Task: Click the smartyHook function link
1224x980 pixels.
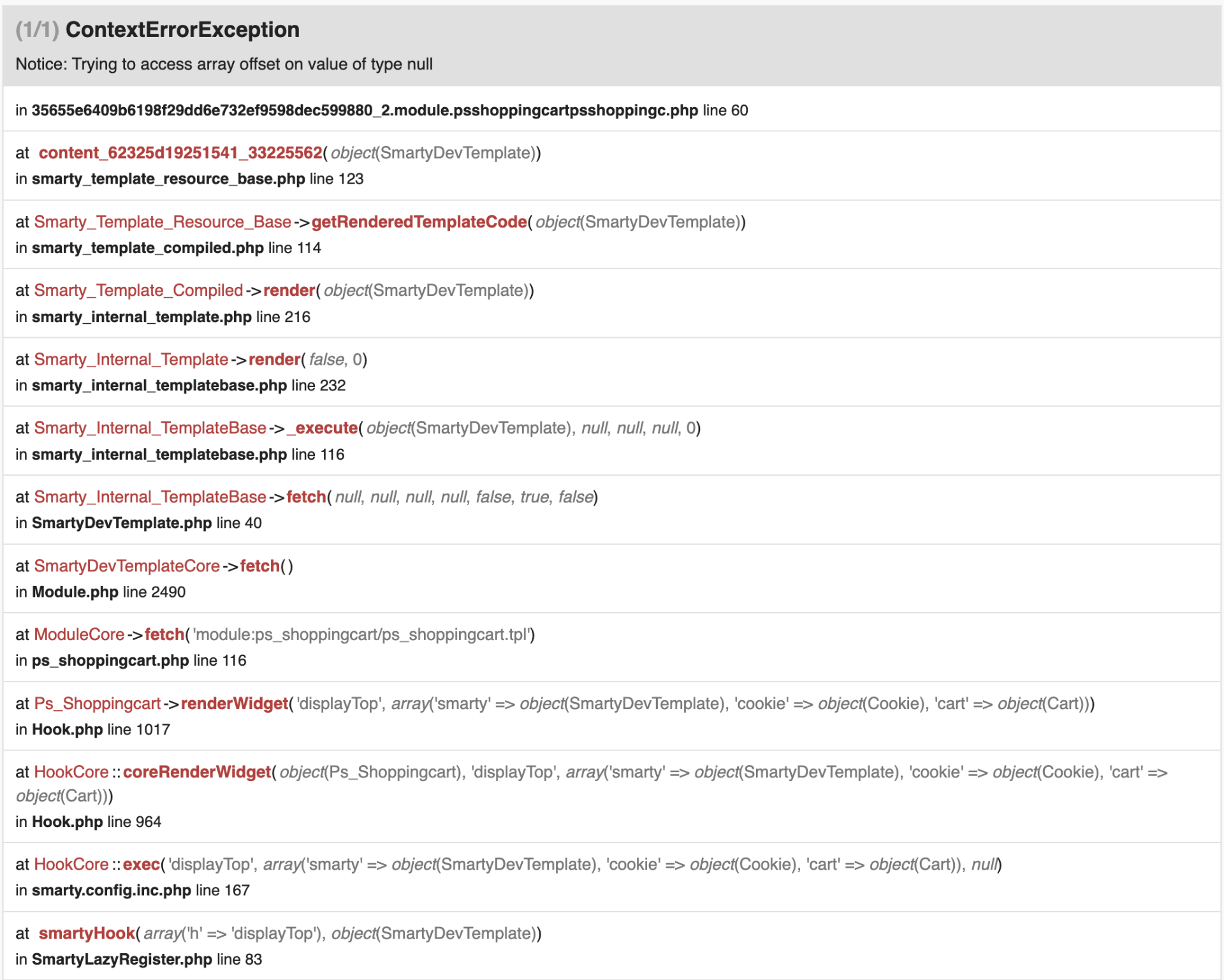Action: [87, 933]
